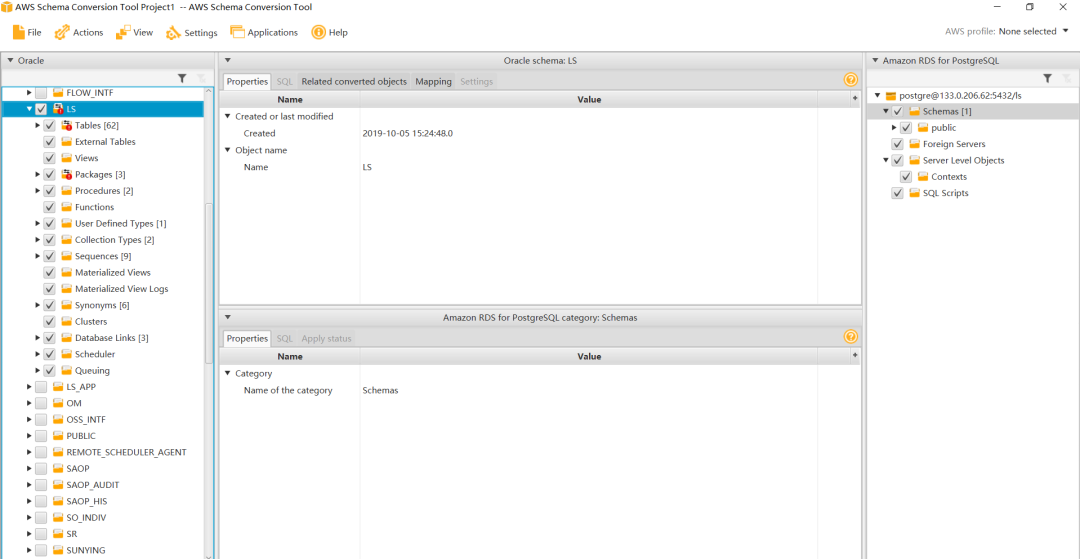The width and height of the screenshot is (1080, 559).
Task: Collapse the LS schema node
Action: 30,109
